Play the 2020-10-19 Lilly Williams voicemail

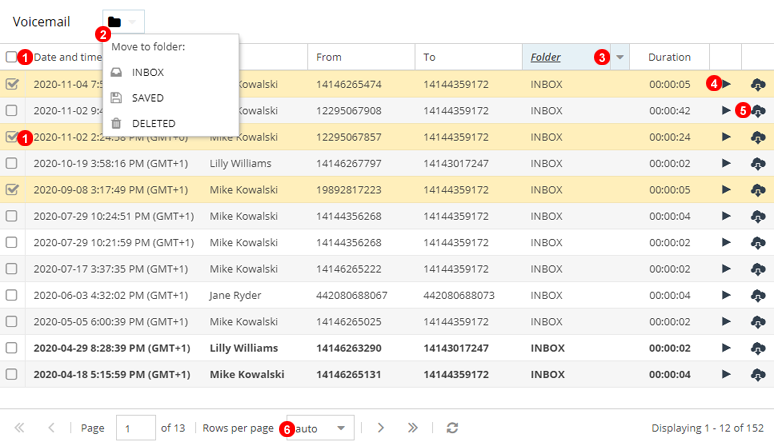coord(726,163)
